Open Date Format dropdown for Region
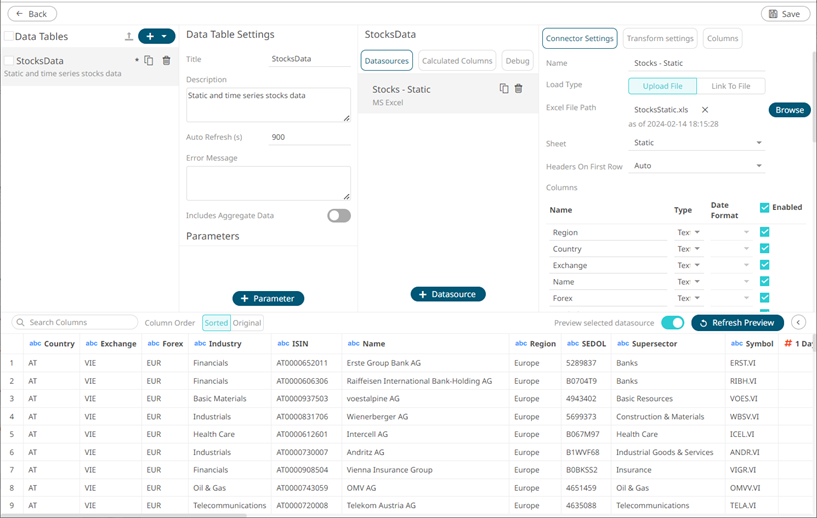This screenshot has height=518, width=817. [x=731, y=232]
